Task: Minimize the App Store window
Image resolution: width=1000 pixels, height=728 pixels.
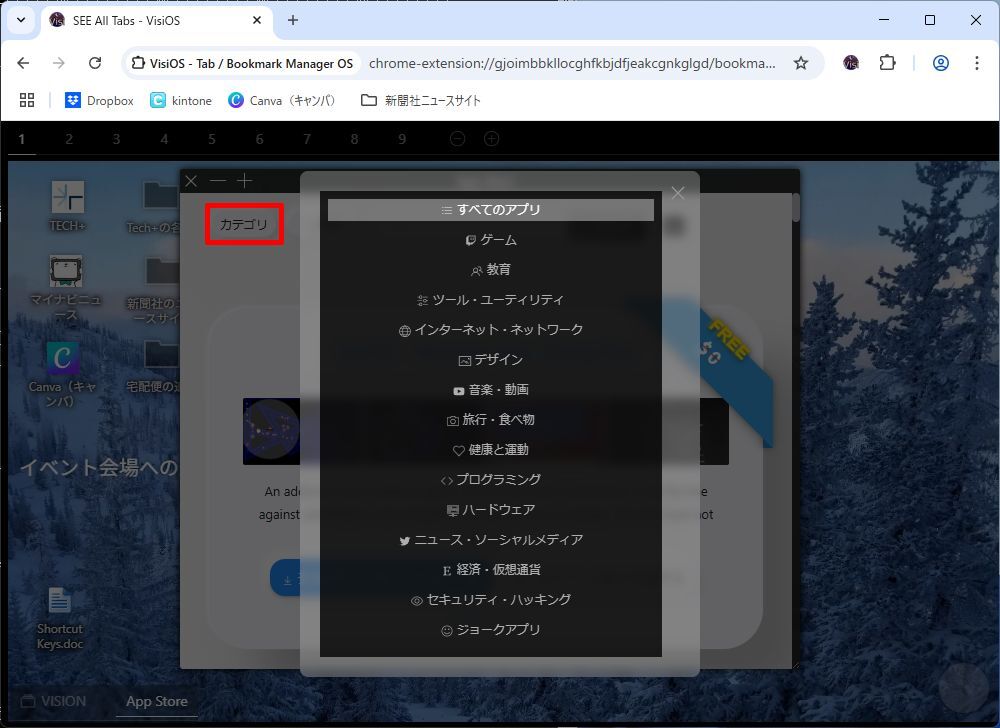Action: coord(218,181)
